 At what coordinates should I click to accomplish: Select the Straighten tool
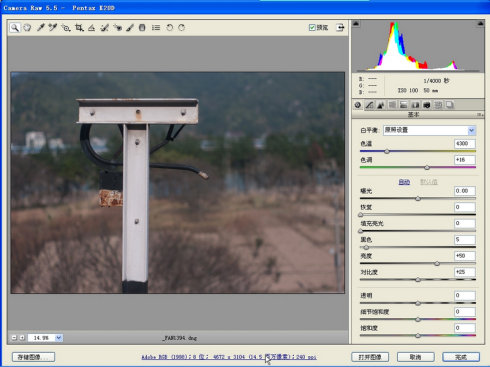[x=91, y=28]
